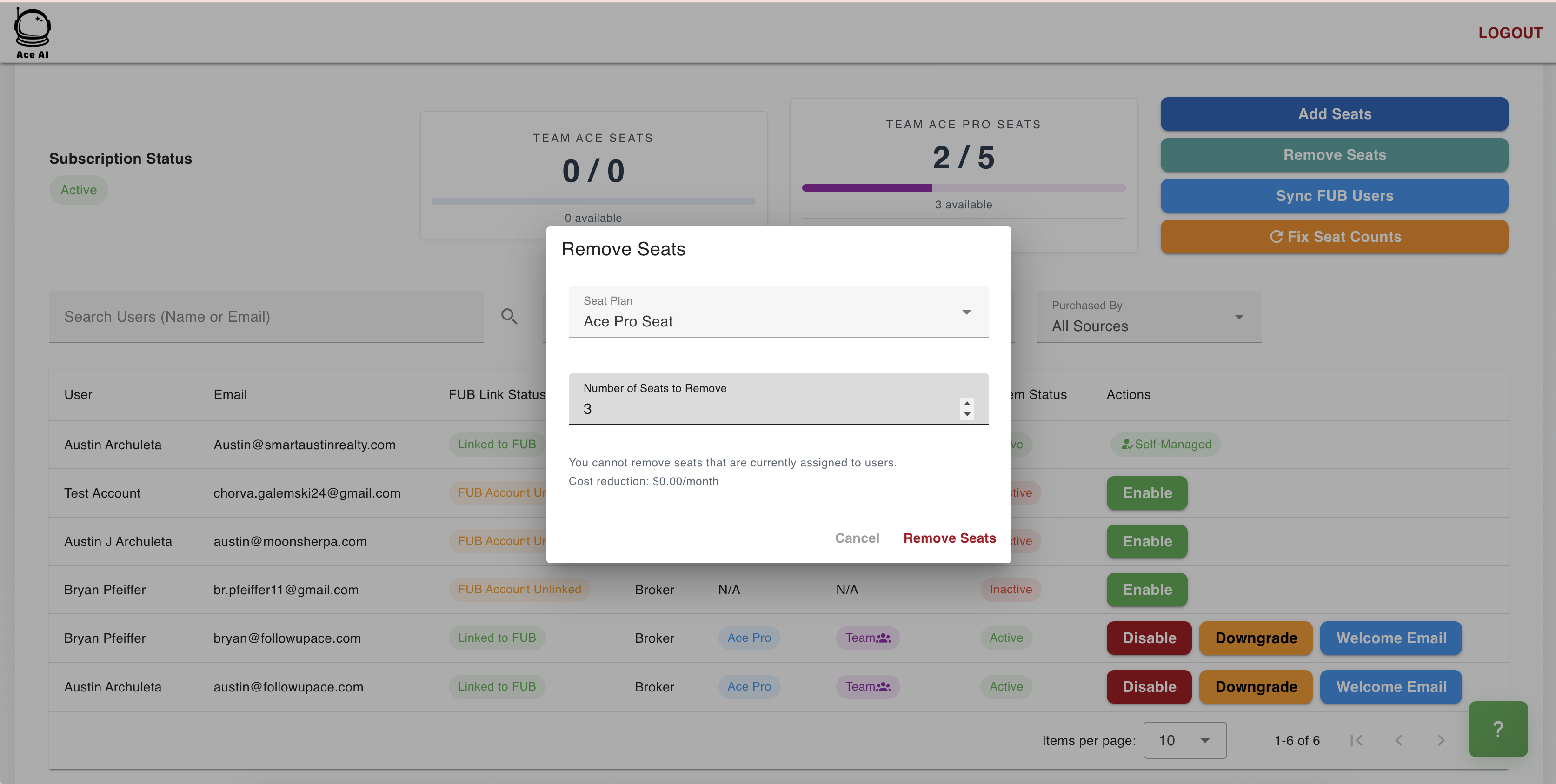Click Fix Seat Counts refresh button
Image resolution: width=1556 pixels, height=784 pixels.
click(1334, 237)
